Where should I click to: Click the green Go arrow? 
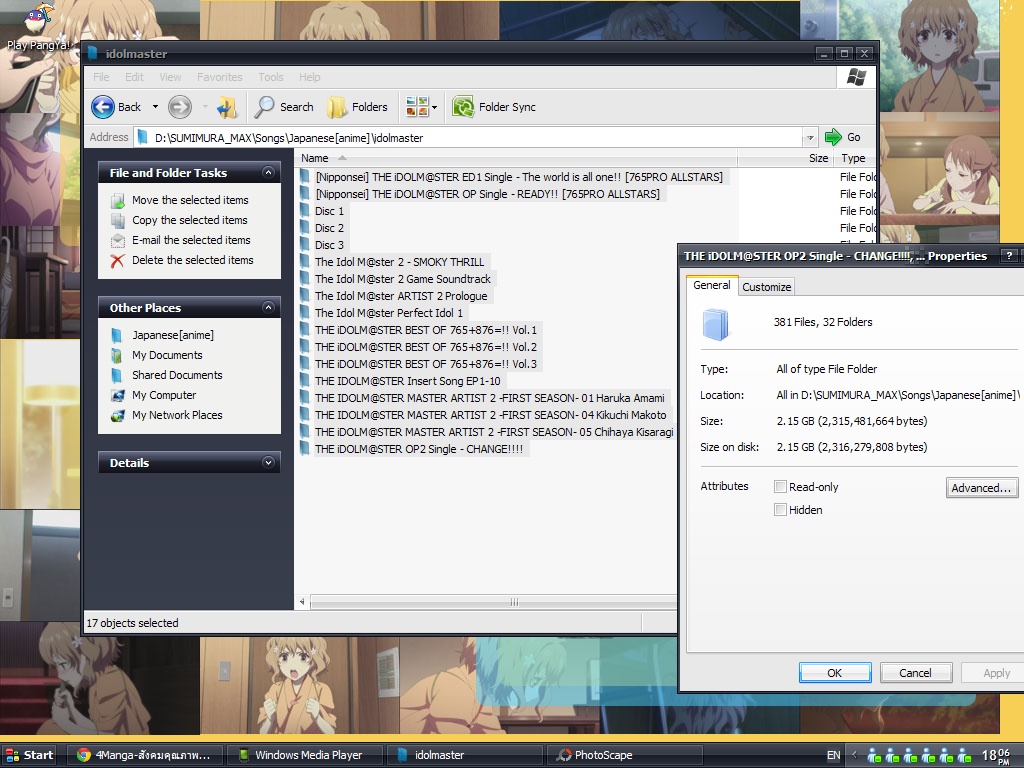click(833, 137)
